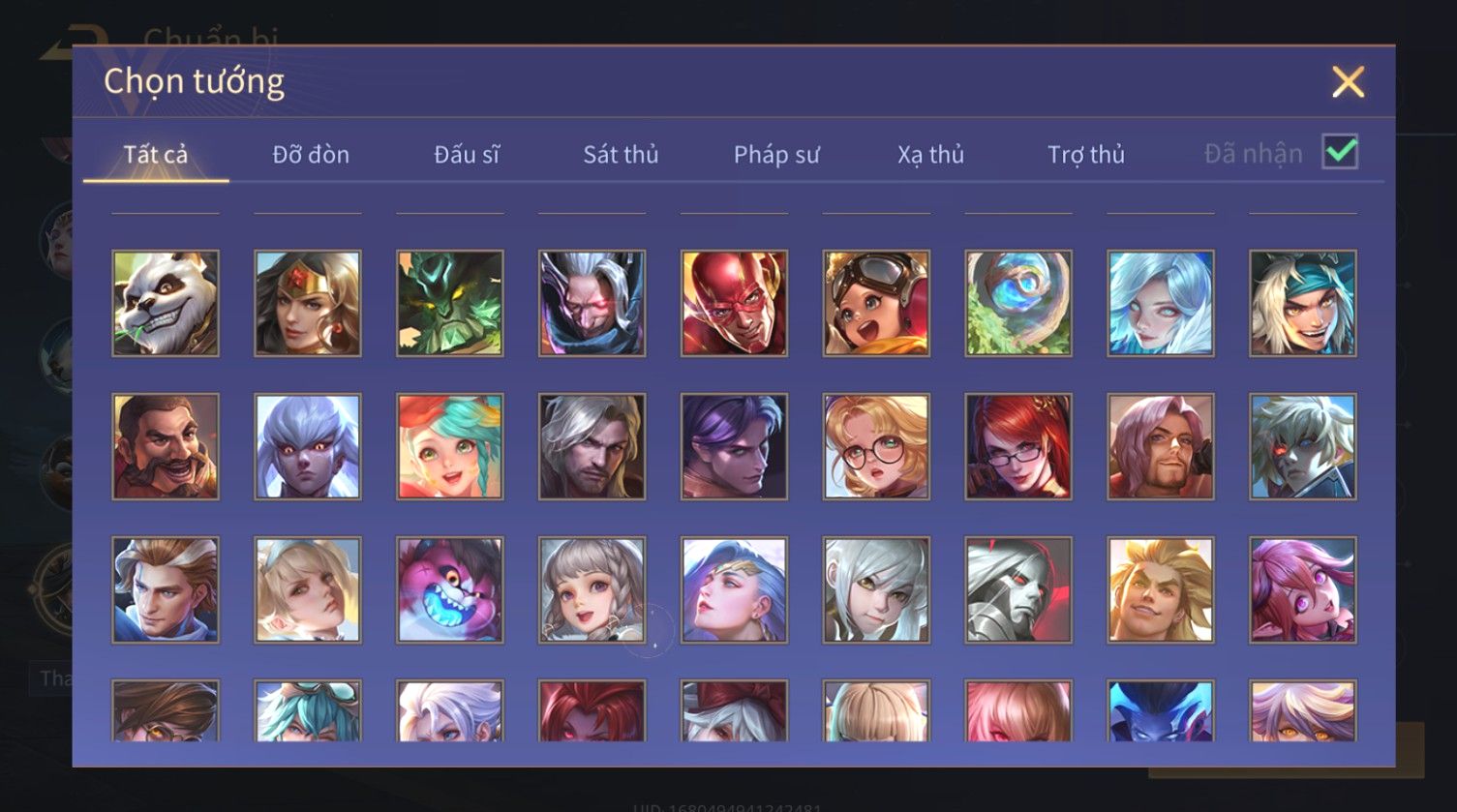Show the Pháp sư hero list

[776, 154]
